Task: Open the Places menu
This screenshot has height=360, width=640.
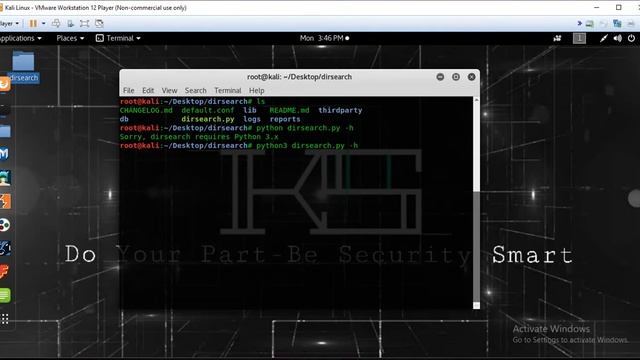Action: (x=70, y=38)
